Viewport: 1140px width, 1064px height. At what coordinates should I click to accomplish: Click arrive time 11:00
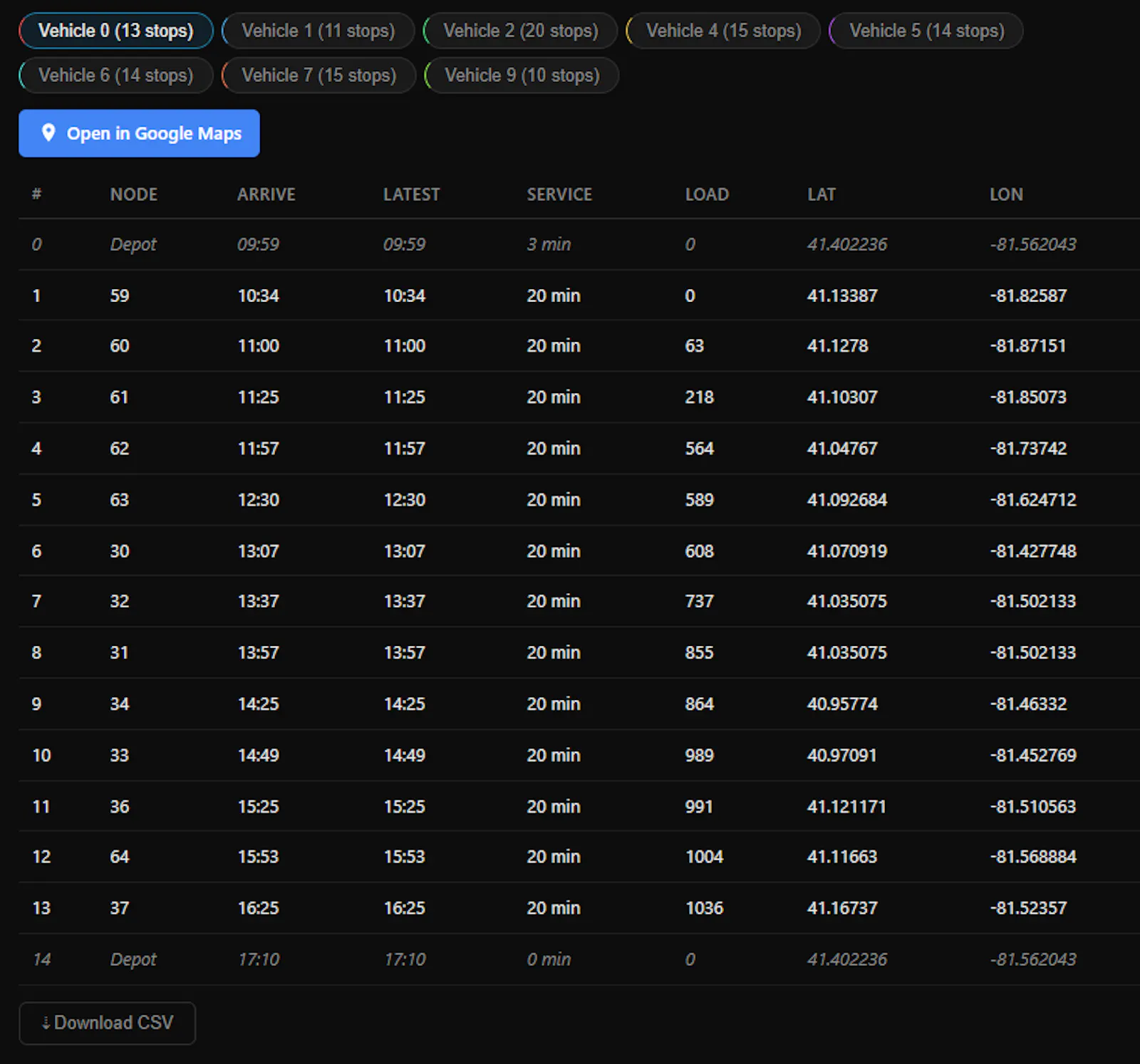(x=258, y=346)
